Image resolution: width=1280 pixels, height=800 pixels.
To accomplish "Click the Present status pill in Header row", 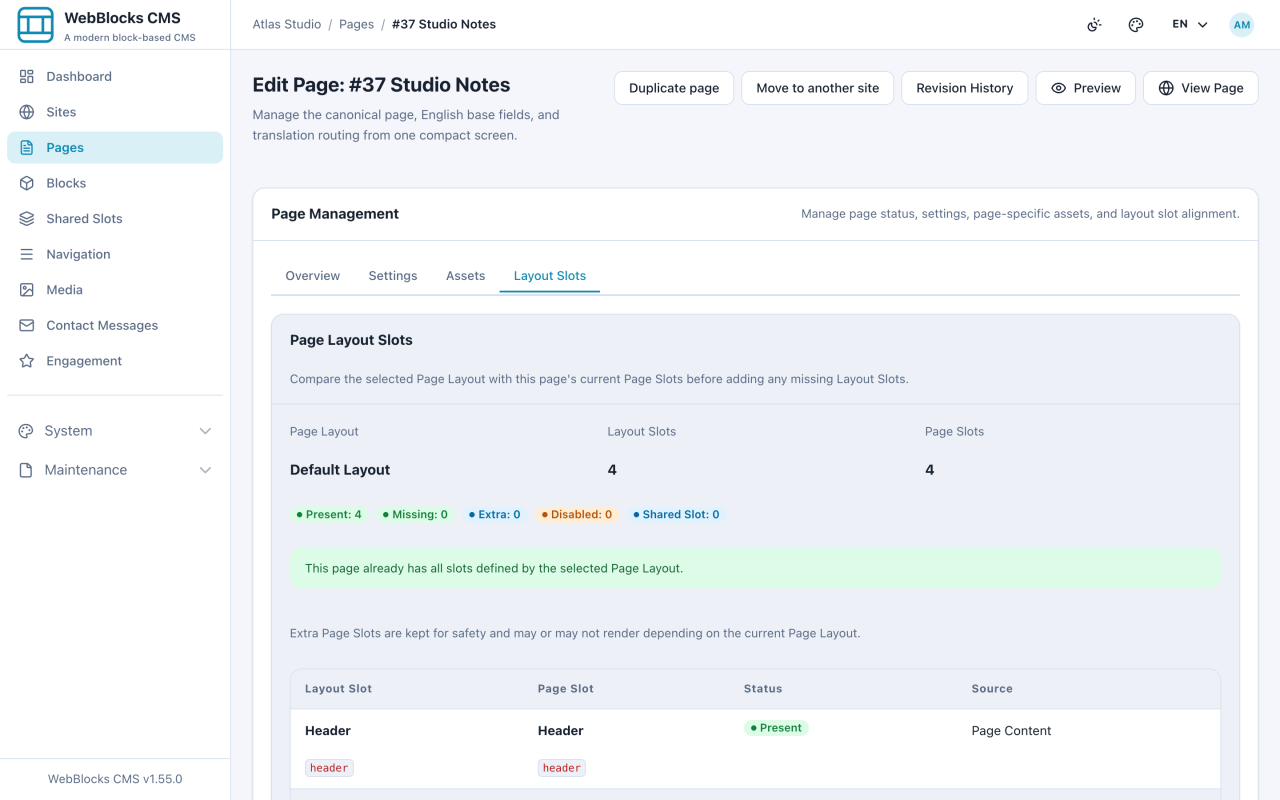I will 776,728.
